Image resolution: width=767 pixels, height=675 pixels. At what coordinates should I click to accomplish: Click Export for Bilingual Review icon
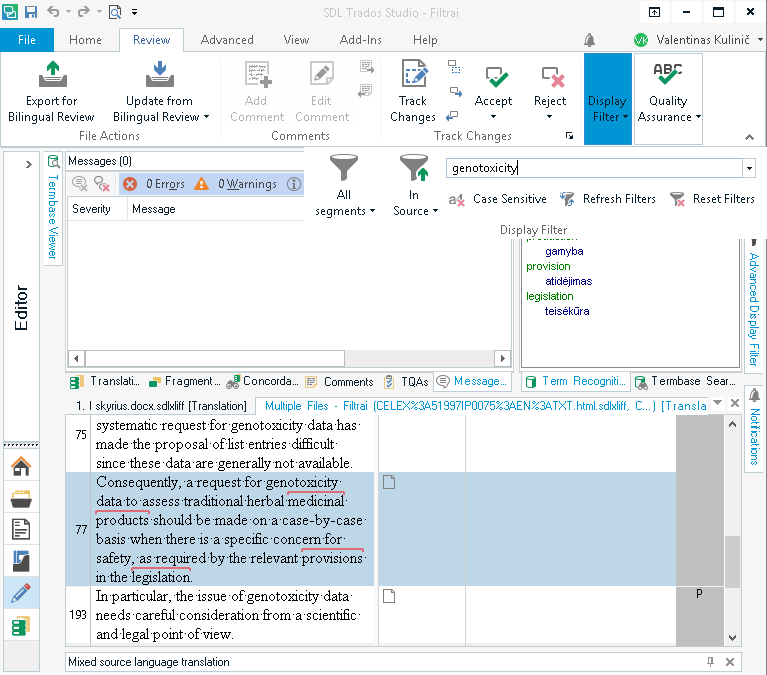52,74
